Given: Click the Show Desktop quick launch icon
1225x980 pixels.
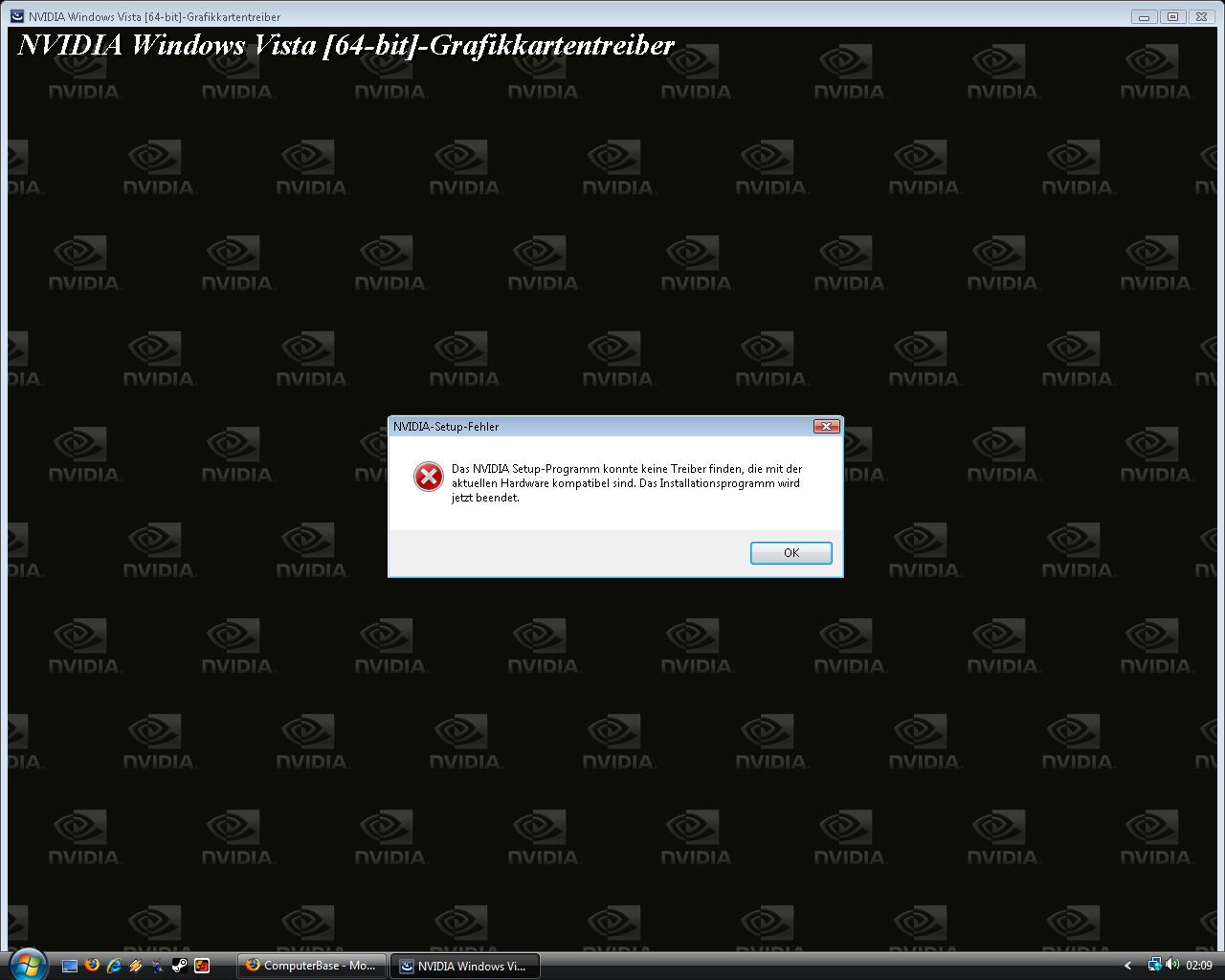Looking at the screenshot, I should click(70, 966).
